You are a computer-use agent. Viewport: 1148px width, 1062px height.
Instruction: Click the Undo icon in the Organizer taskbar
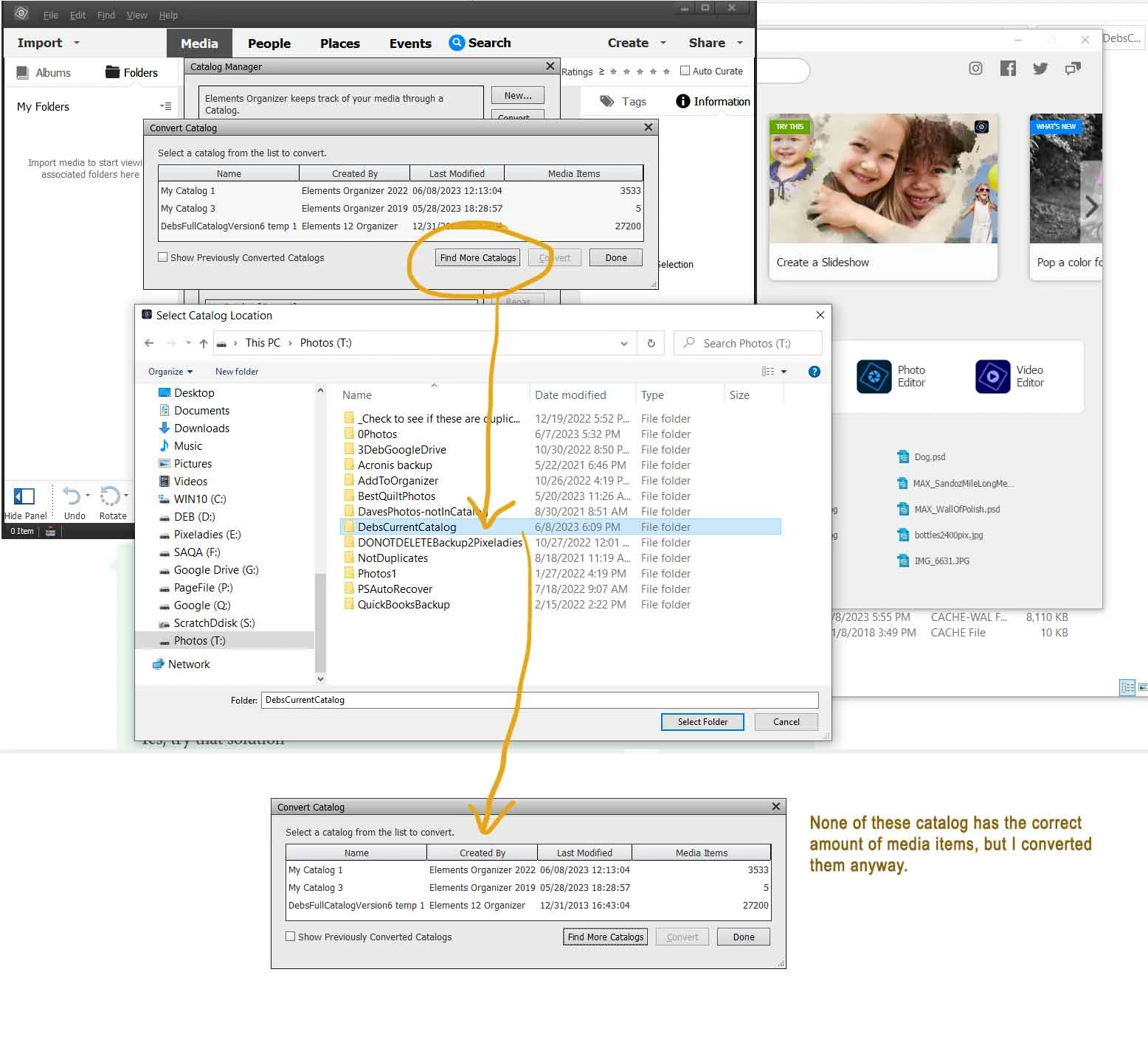point(72,496)
